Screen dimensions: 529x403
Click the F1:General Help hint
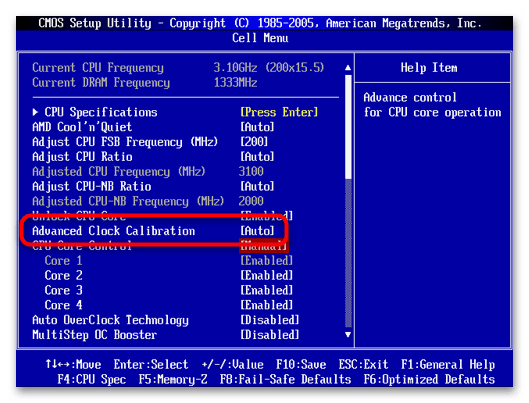[448, 364]
